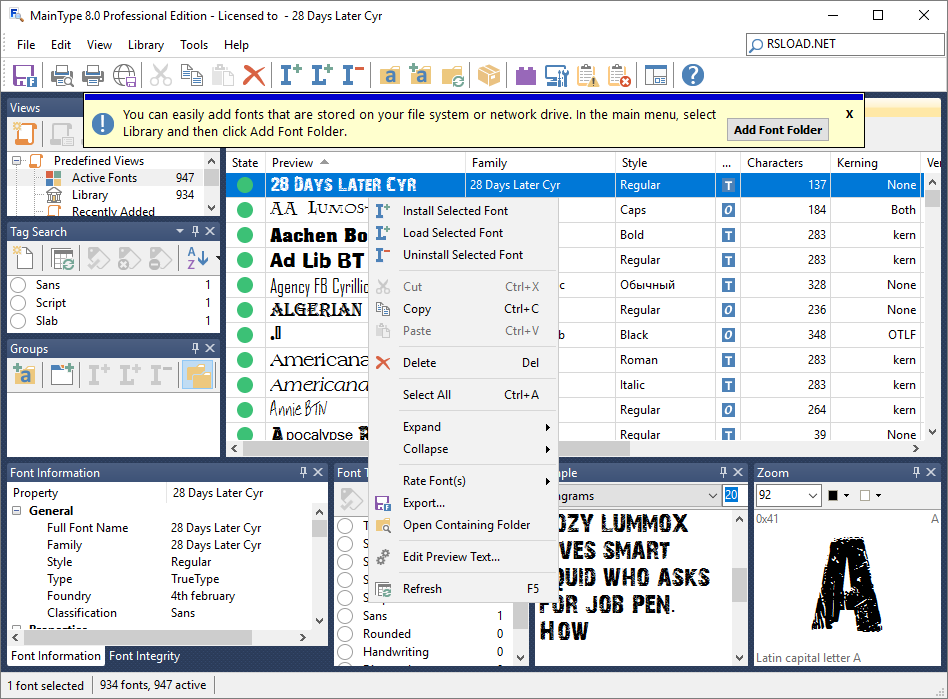Collapse the General section in Font Information
The height and width of the screenshot is (699, 948).
[17, 511]
